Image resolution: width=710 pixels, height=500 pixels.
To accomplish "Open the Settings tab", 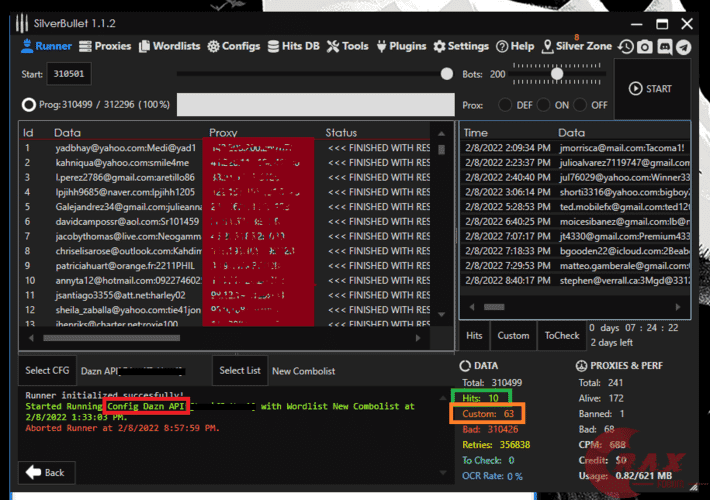I will click(x=461, y=46).
